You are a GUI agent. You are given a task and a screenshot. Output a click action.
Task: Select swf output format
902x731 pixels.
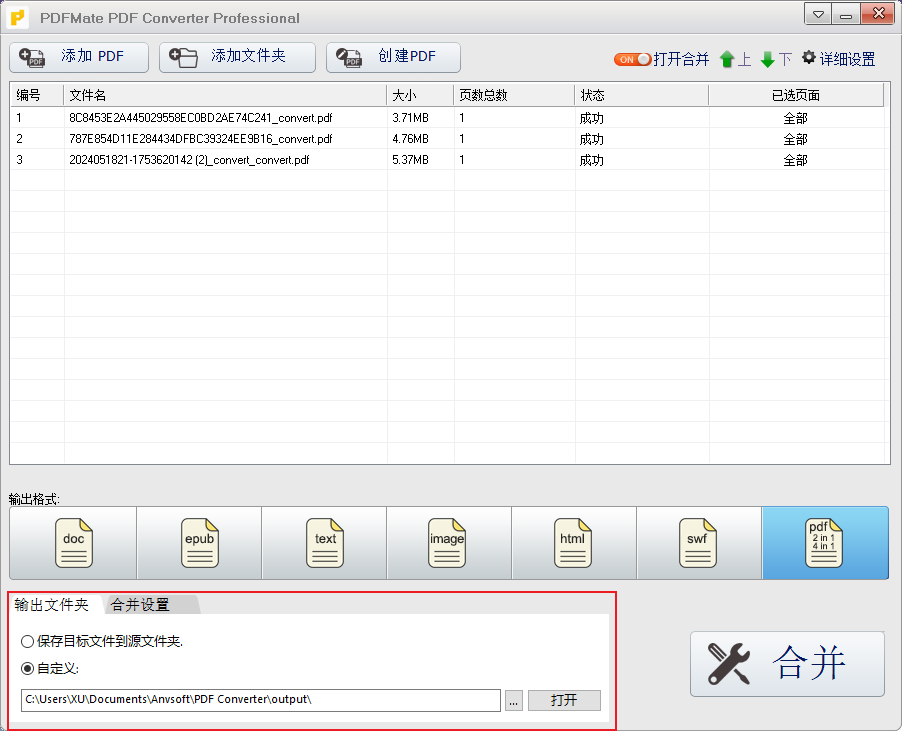[699, 543]
